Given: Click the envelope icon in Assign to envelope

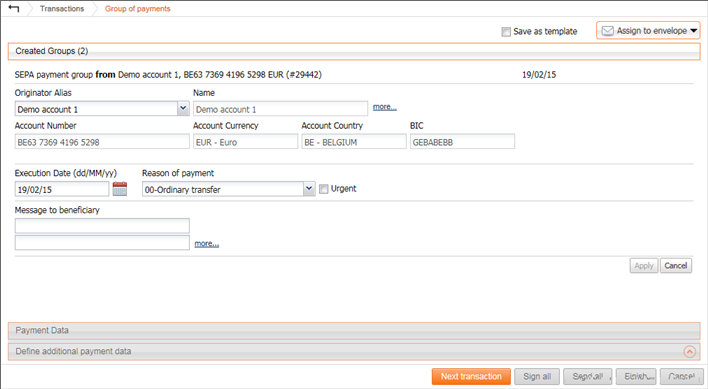Looking at the screenshot, I should point(607,31).
